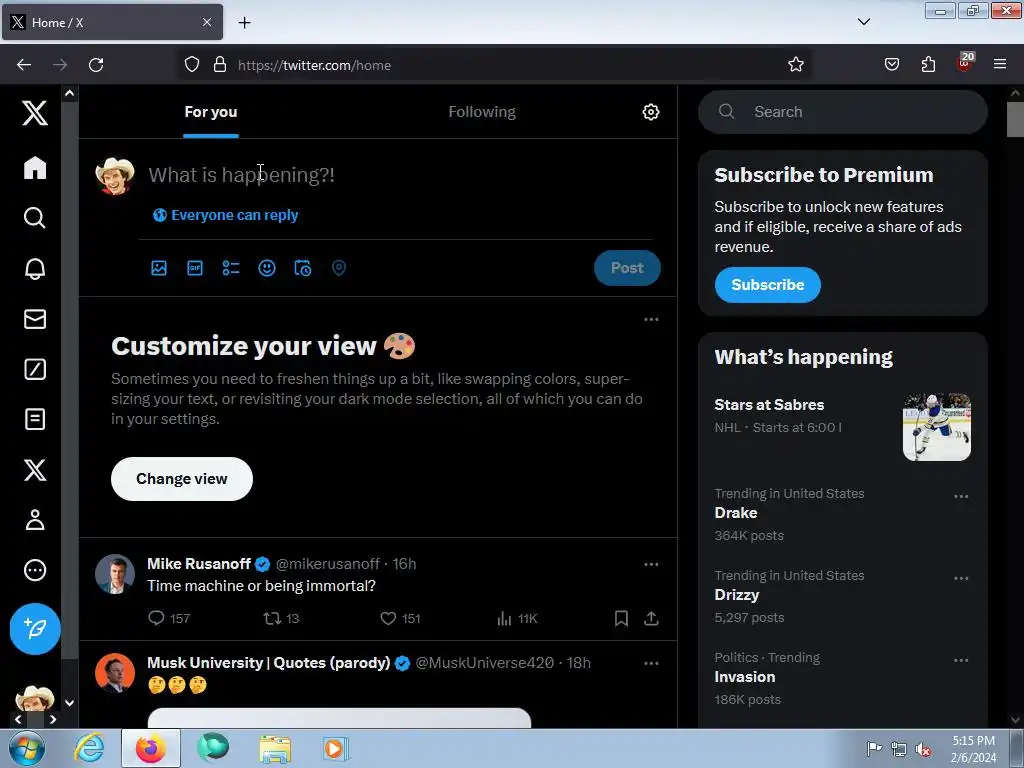
Task: Click the Post button
Action: (627, 268)
